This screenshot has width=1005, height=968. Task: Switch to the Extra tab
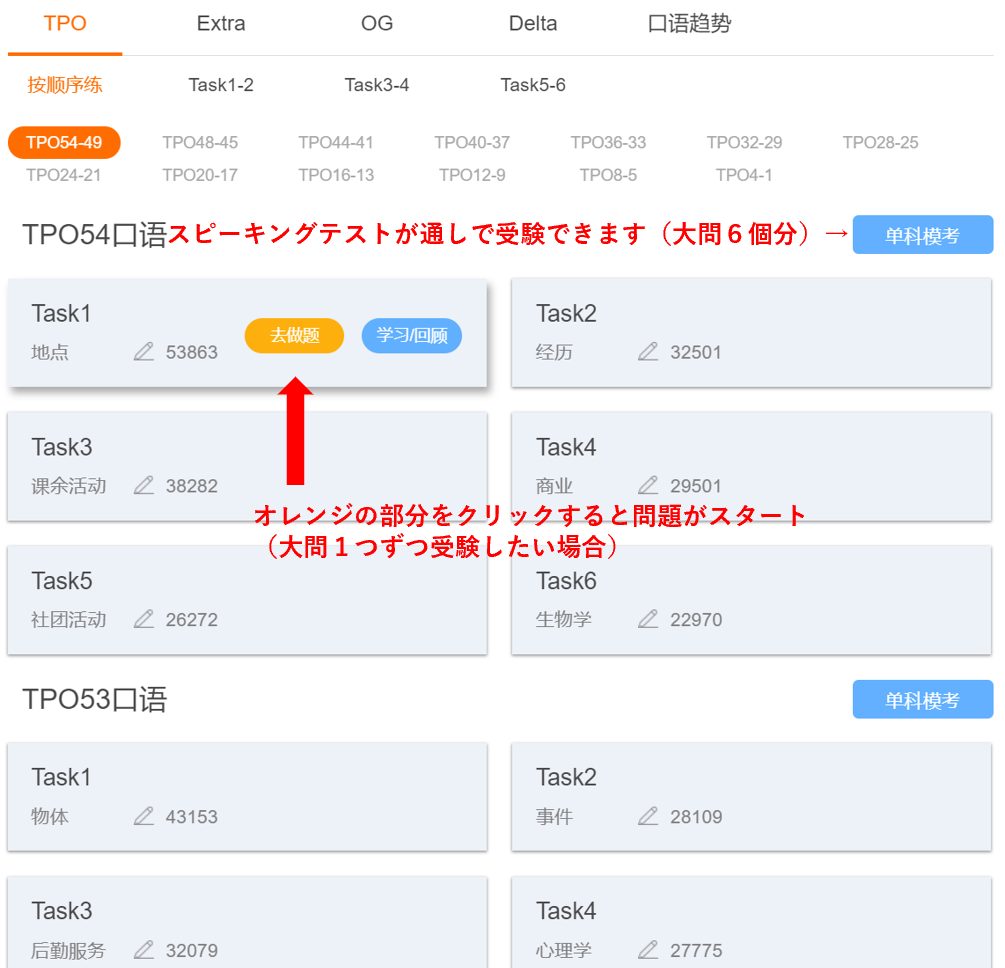tap(219, 23)
